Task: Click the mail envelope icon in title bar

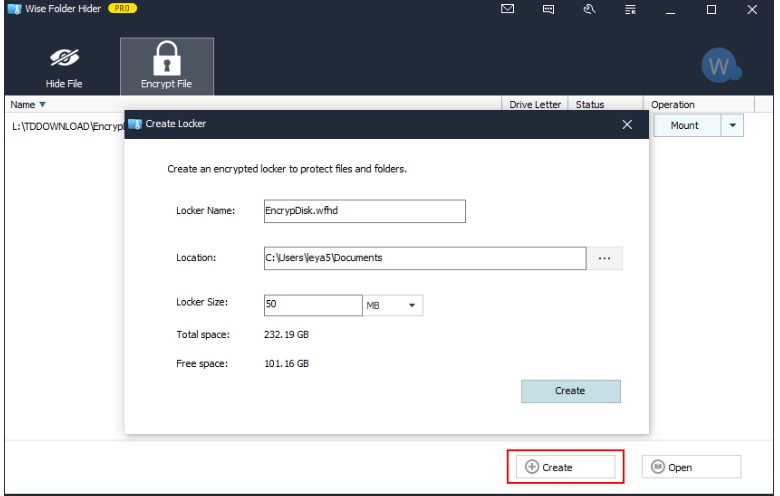Action: click(x=507, y=9)
